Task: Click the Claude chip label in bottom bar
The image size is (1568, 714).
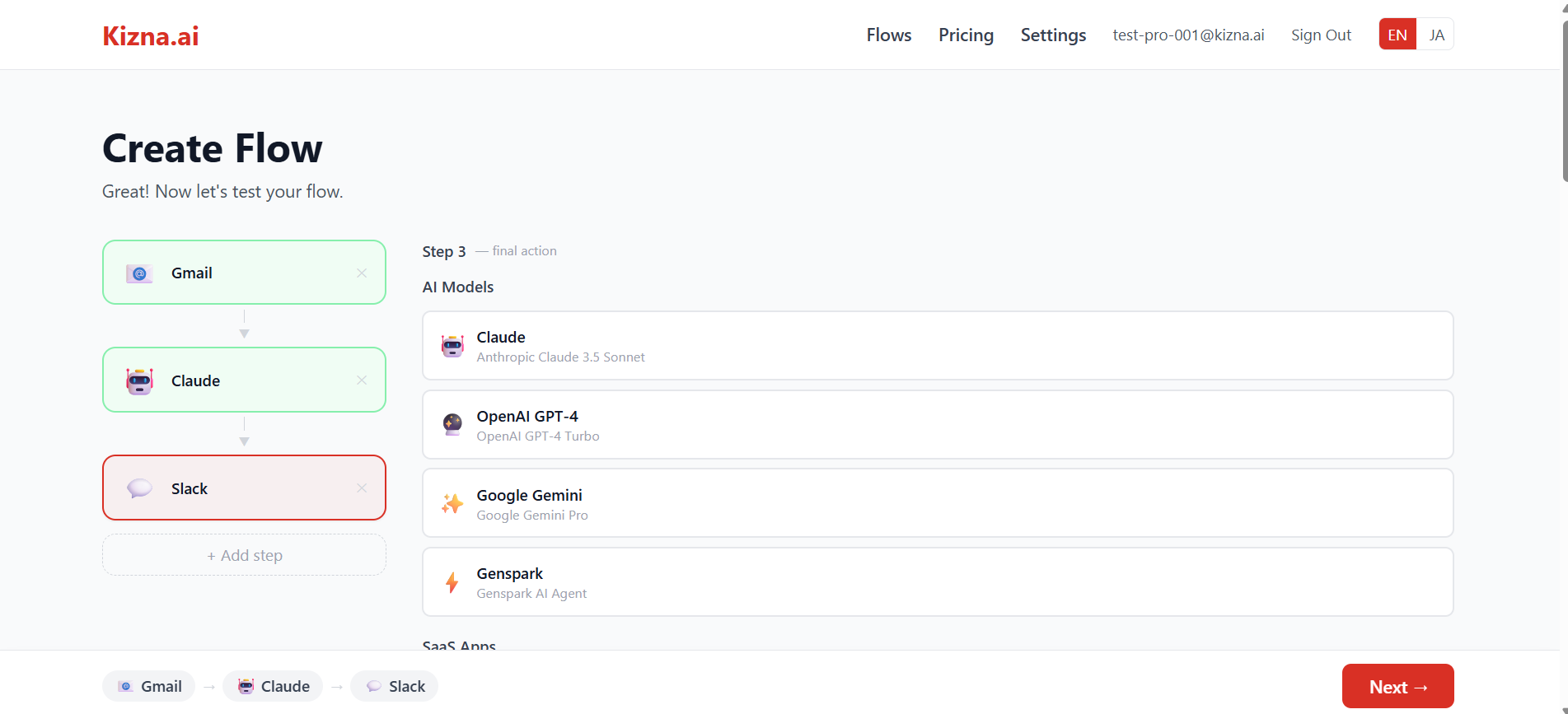Action: [285, 686]
